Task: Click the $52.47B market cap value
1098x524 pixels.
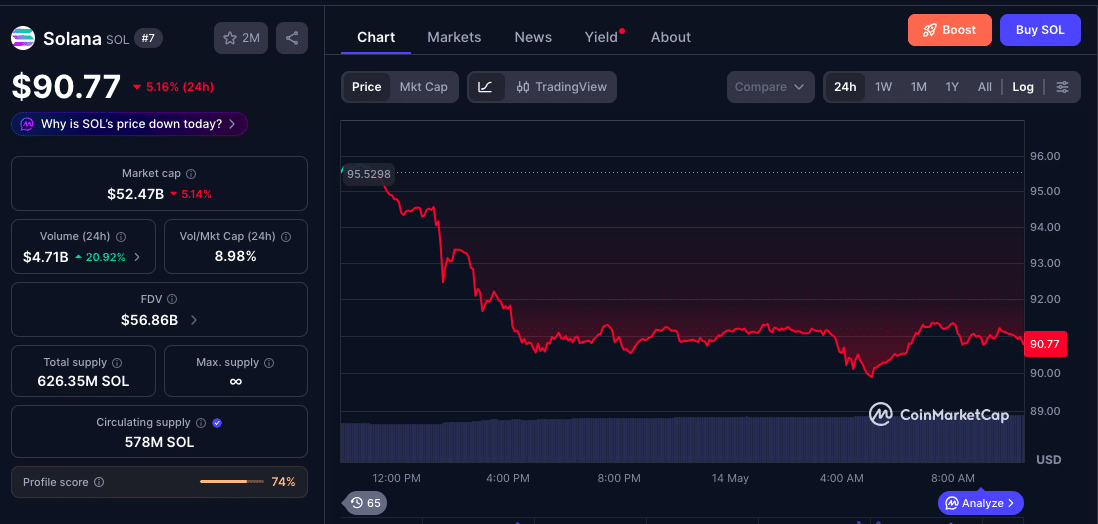Action: point(135,194)
